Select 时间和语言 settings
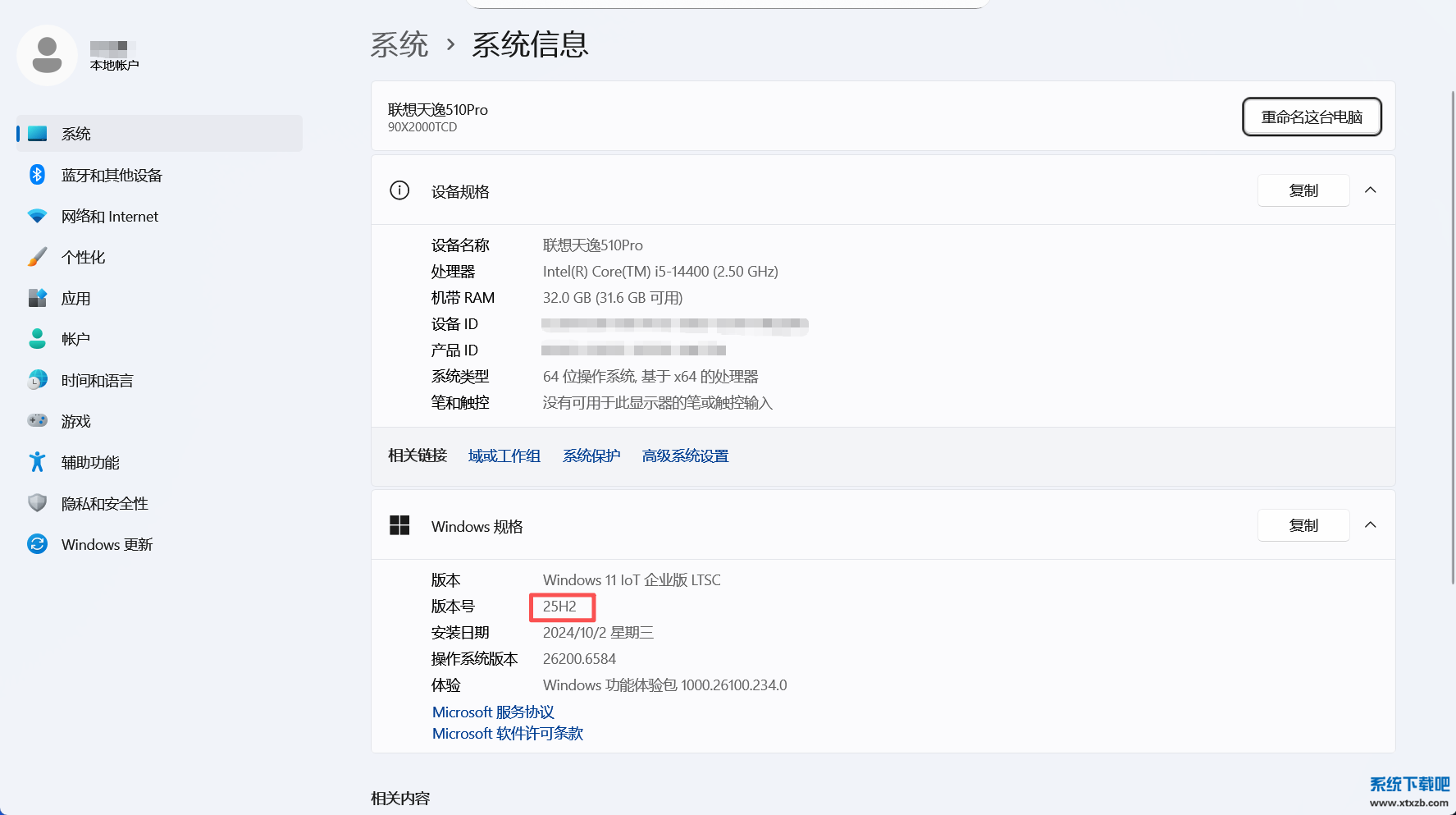The image size is (1456, 815). (96, 380)
